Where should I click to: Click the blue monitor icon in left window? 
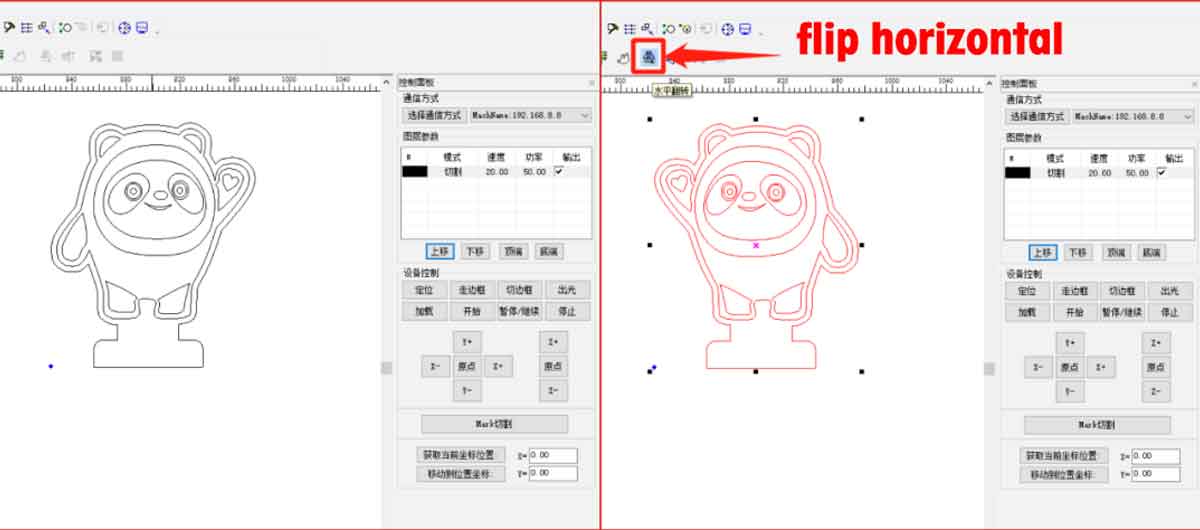click(x=143, y=29)
